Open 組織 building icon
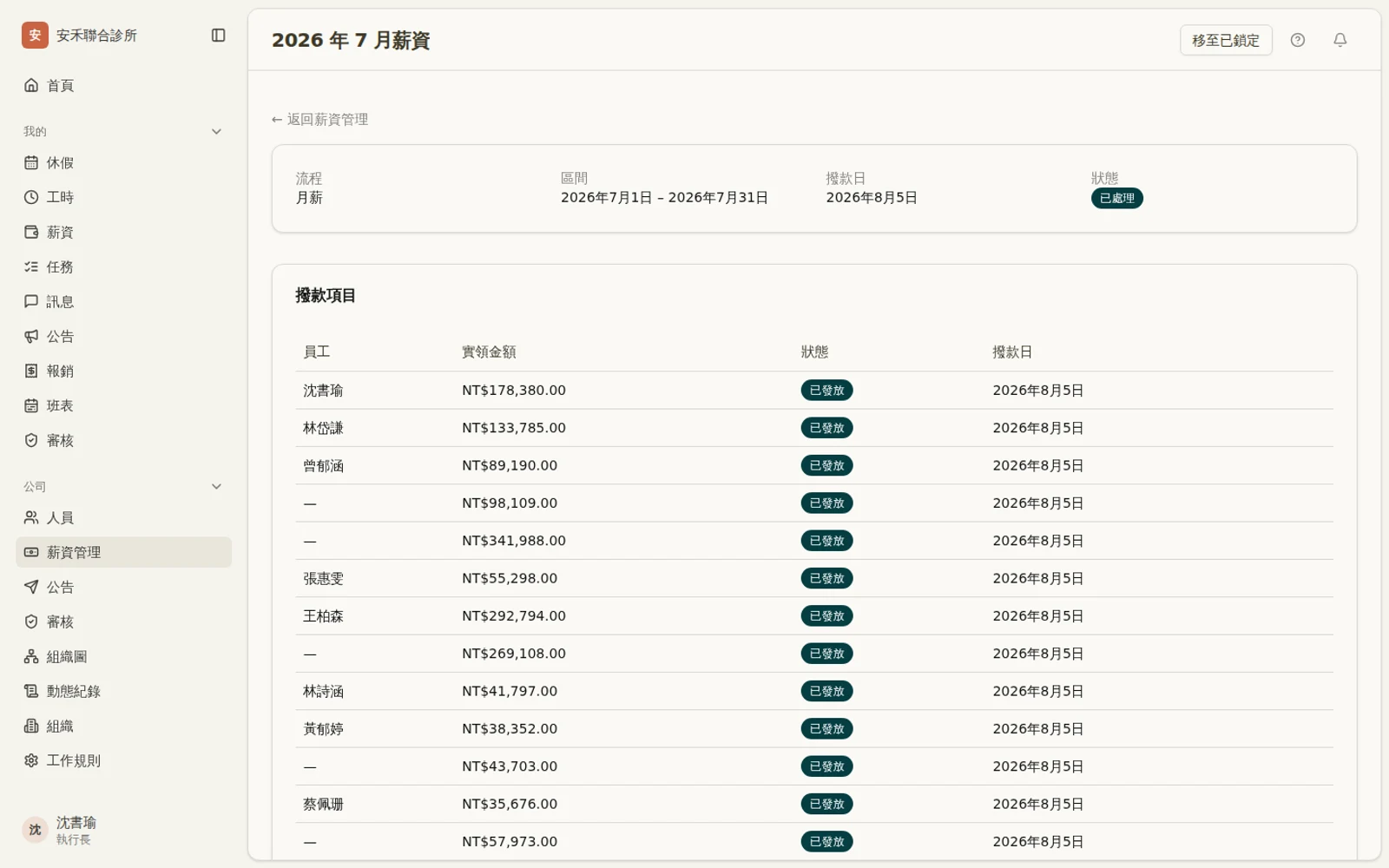 coord(31,726)
